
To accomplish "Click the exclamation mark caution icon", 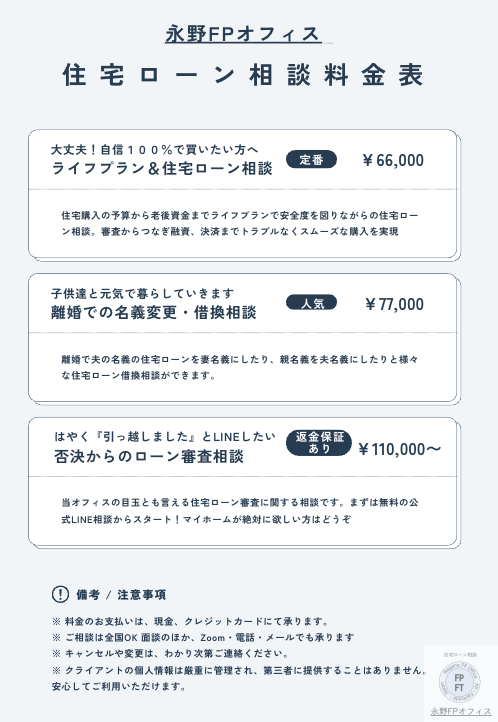I will click(60, 594).
